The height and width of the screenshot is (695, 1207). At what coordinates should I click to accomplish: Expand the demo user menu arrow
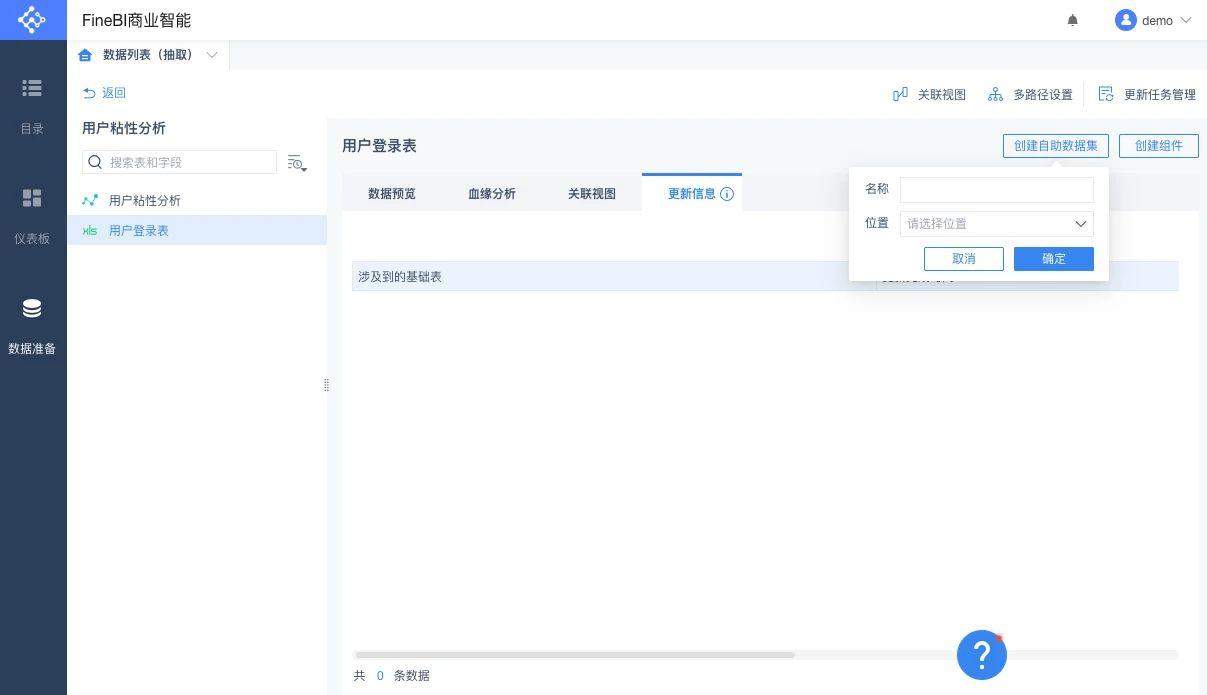pyautogui.click(x=1186, y=20)
